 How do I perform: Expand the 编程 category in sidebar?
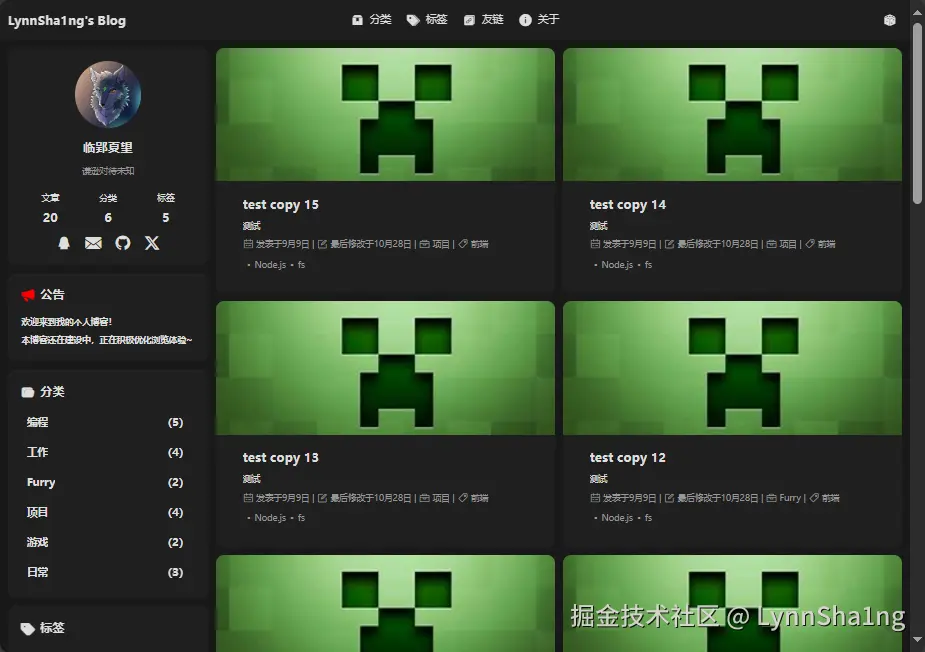point(37,422)
